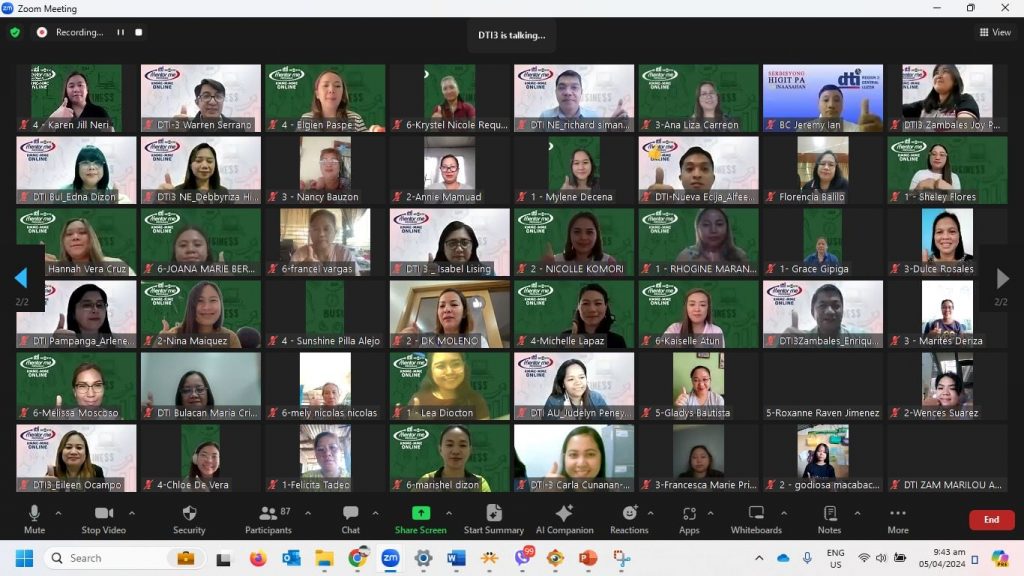Toggle camera with Stop Video
The height and width of the screenshot is (576, 1024).
pyautogui.click(x=103, y=518)
